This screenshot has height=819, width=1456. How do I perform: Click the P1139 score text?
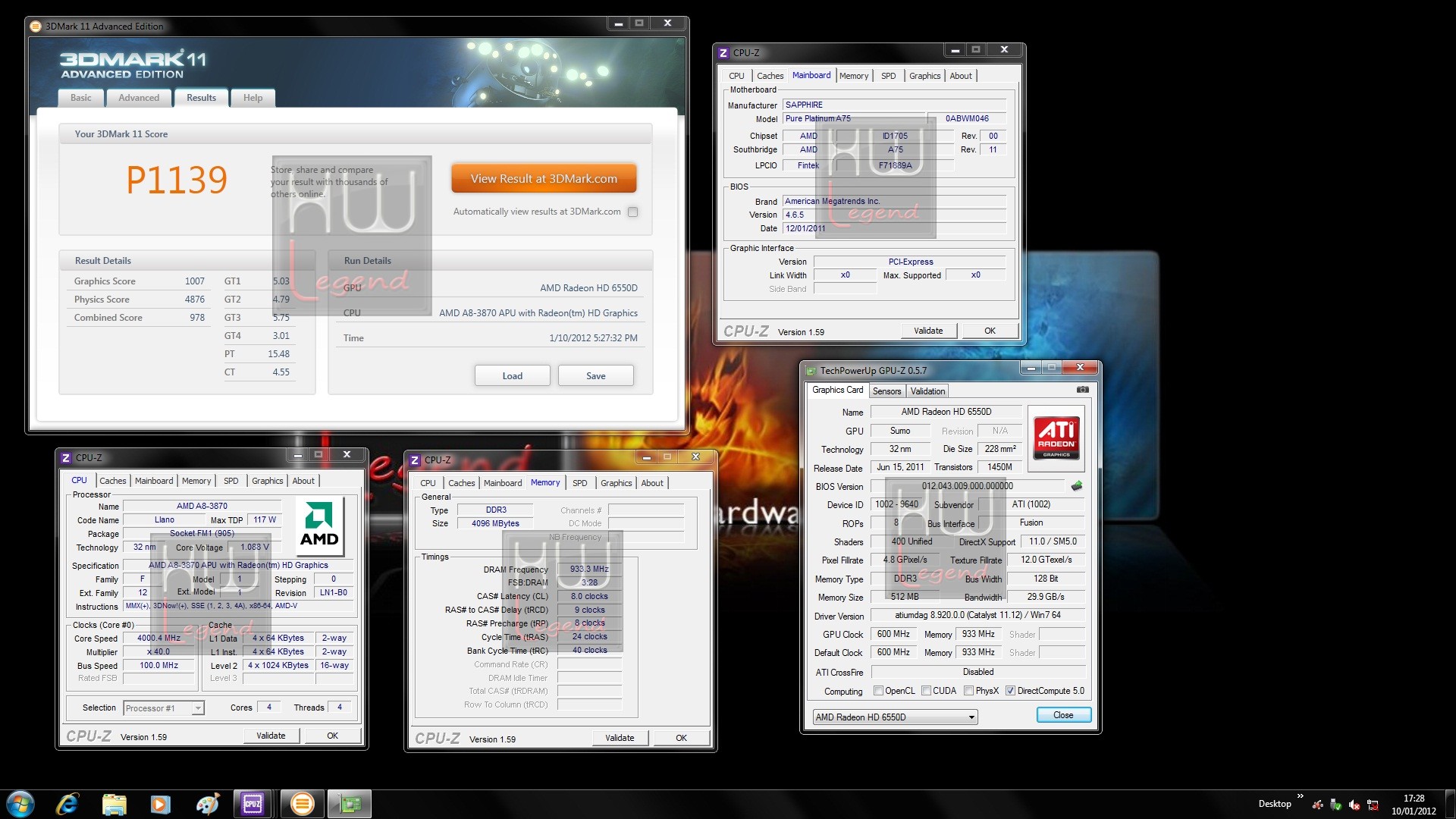point(177,180)
